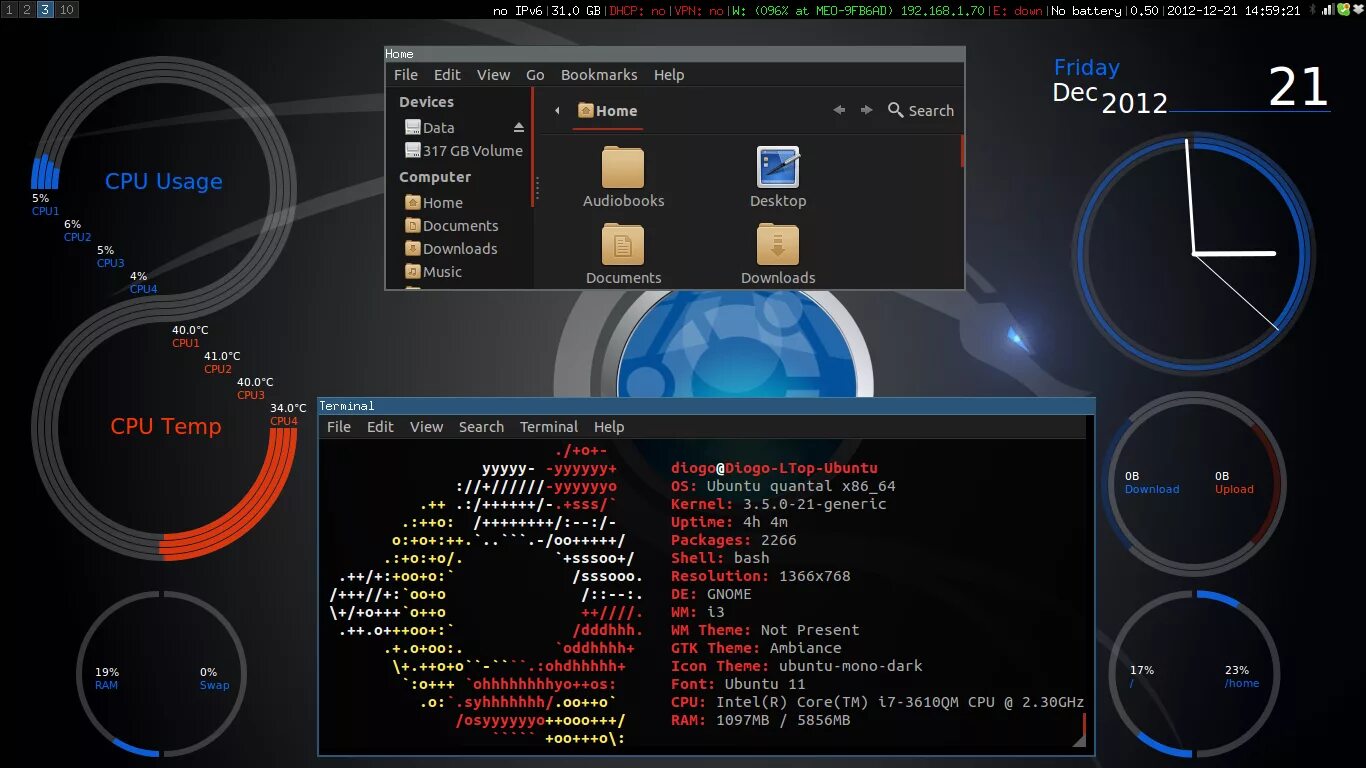The width and height of the screenshot is (1366, 768).
Task: Click the '31.0 GB' disk status entry
Action: 577,11
